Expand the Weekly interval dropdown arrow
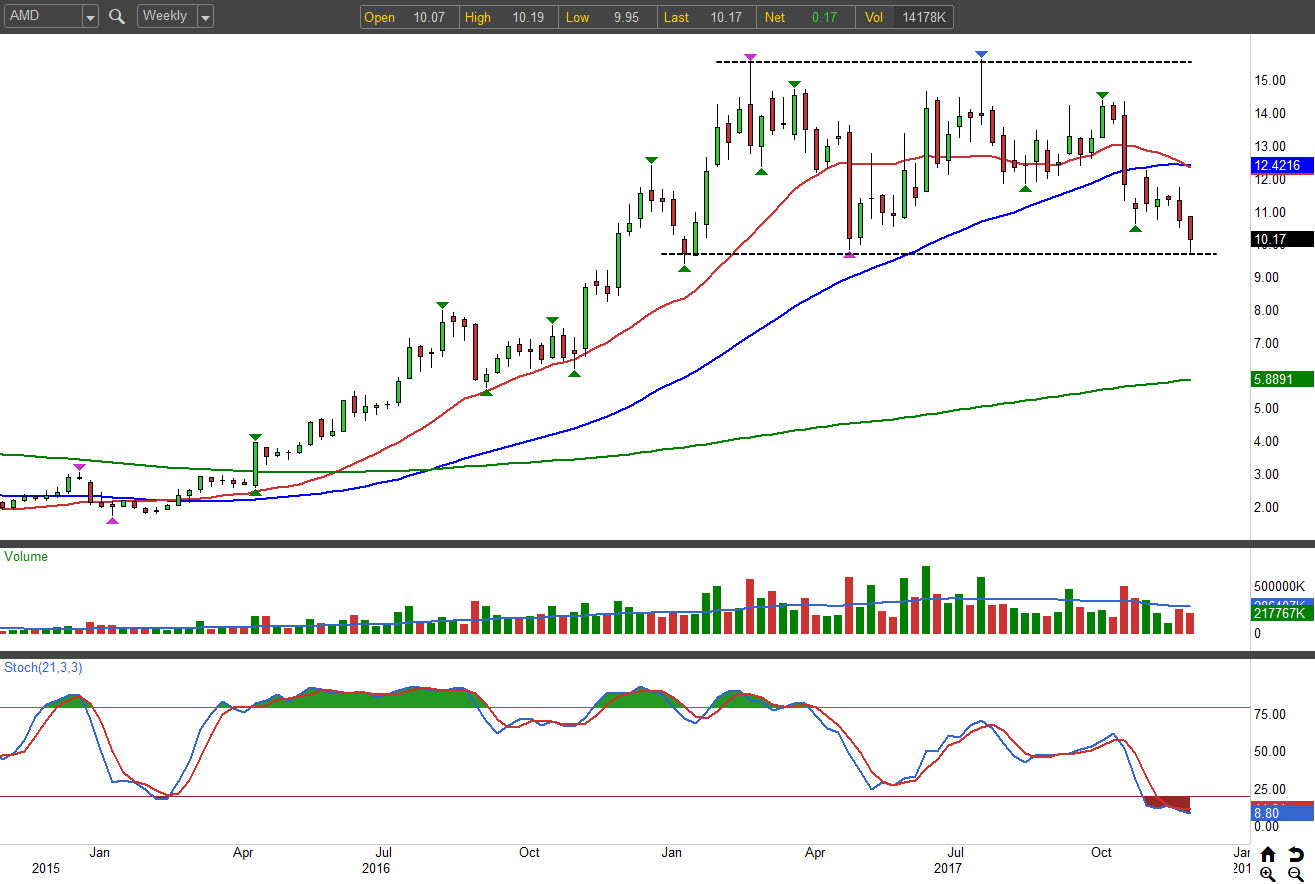The width and height of the screenshot is (1315, 884). (x=205, y=17)
